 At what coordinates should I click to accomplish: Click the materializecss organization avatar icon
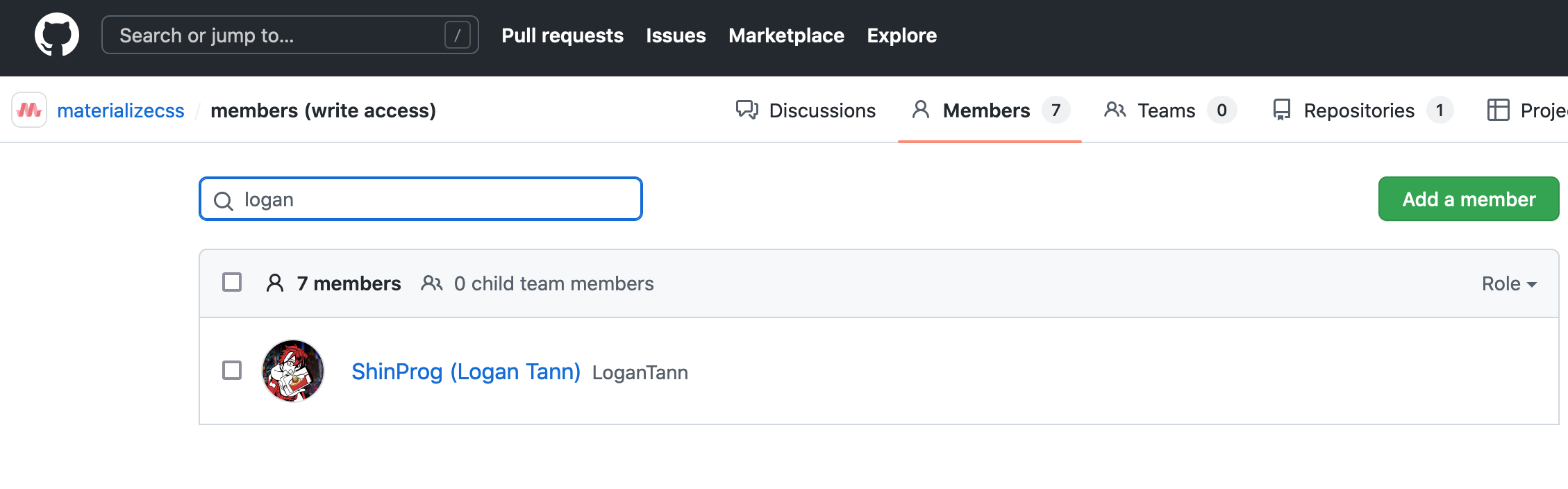[29, 110]
